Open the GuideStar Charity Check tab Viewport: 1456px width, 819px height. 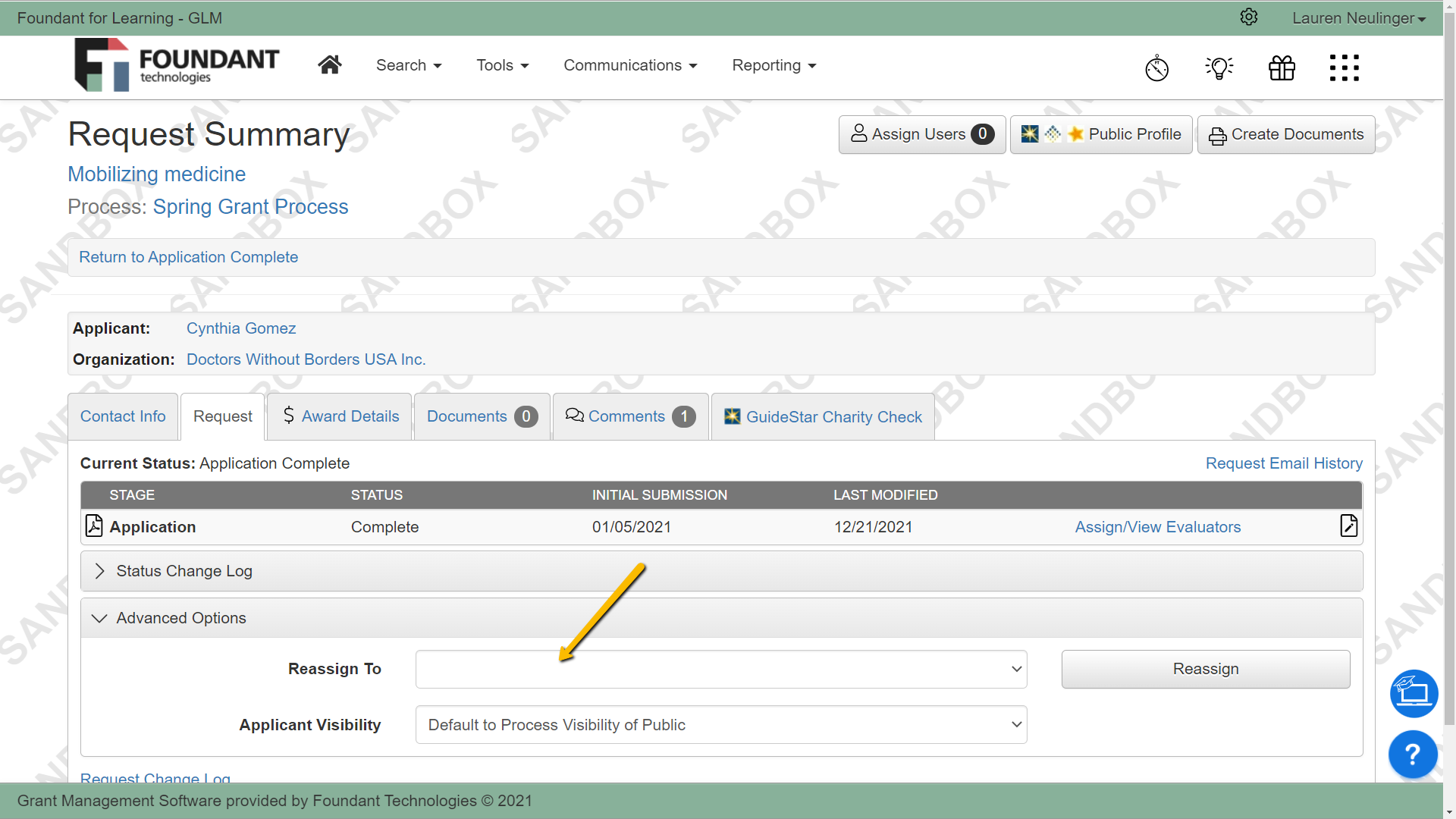[x=823, y=416]
